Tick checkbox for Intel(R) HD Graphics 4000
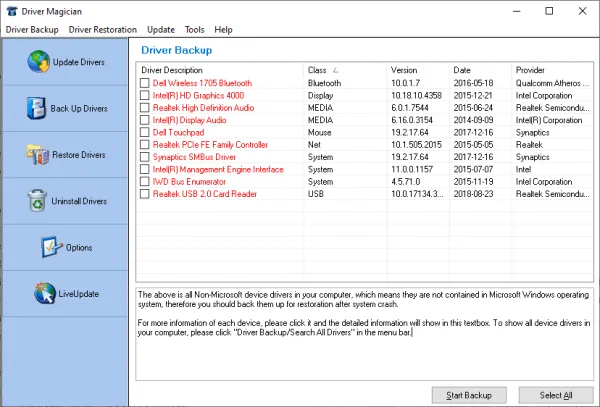The height and width of the screenshot is (407, 600). coord(145,95)
